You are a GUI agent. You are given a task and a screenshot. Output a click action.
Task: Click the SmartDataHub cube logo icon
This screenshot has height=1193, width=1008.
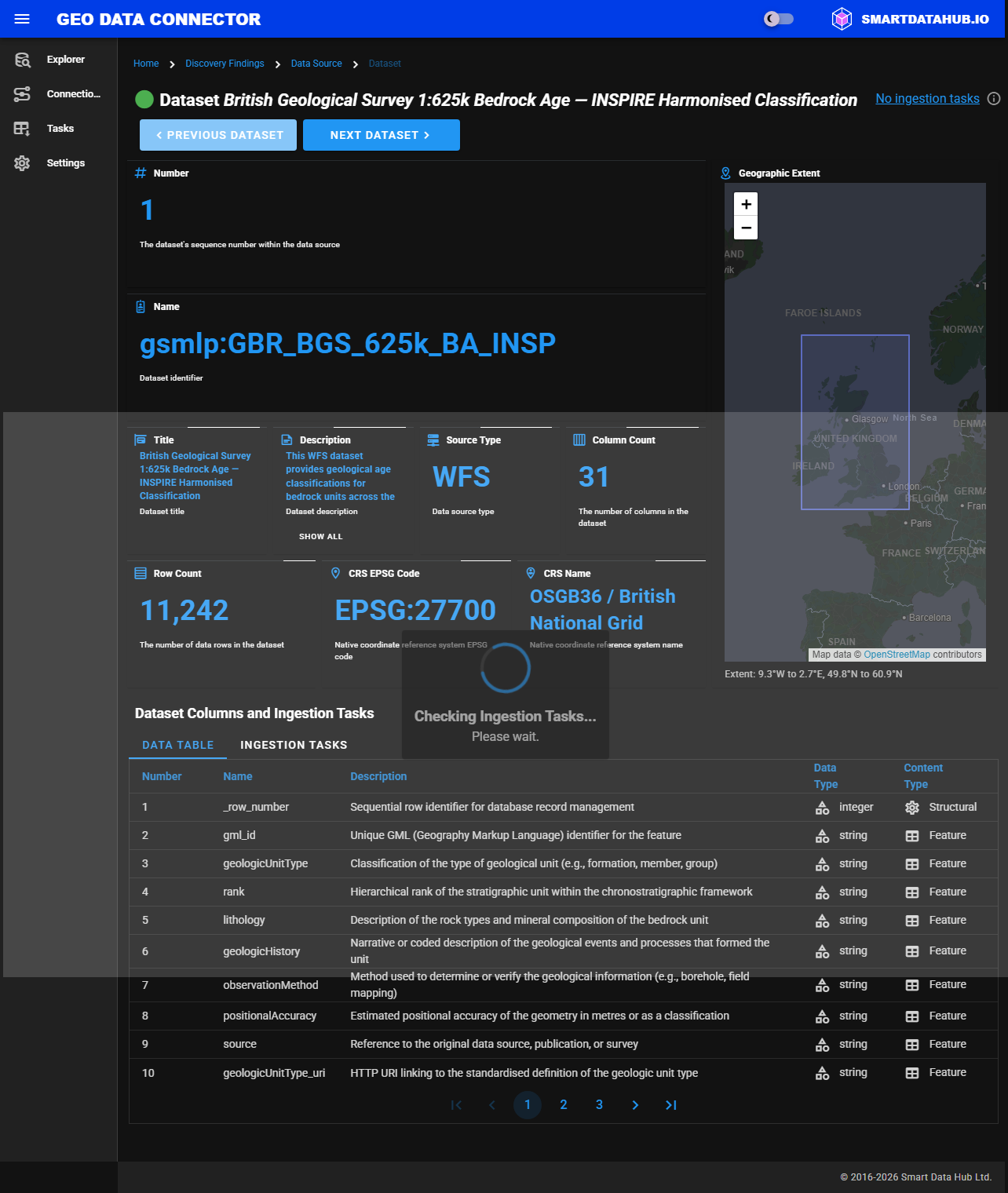(x=842, y=19)
